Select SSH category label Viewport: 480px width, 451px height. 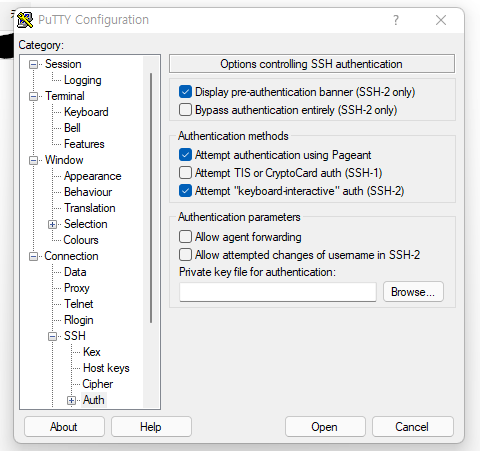click(75, 336)
